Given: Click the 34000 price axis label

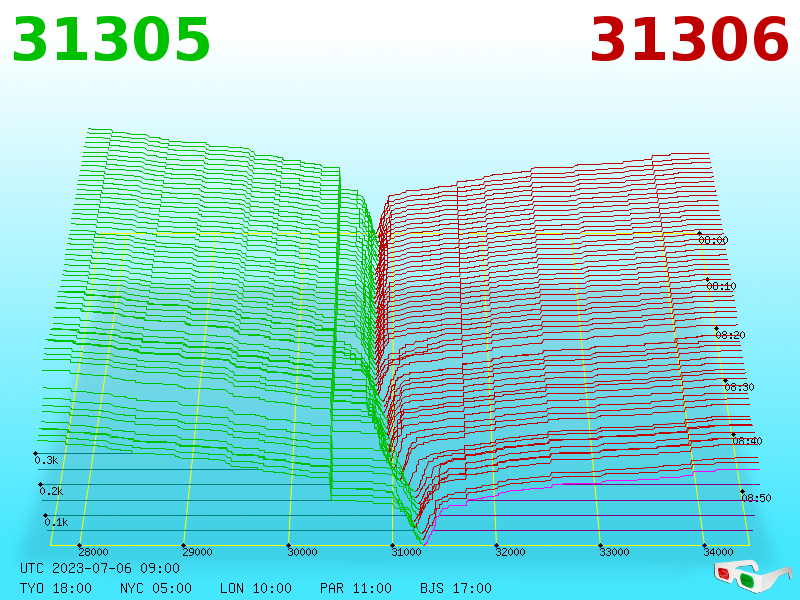Looking at the screenshot, I should (718, 552).
